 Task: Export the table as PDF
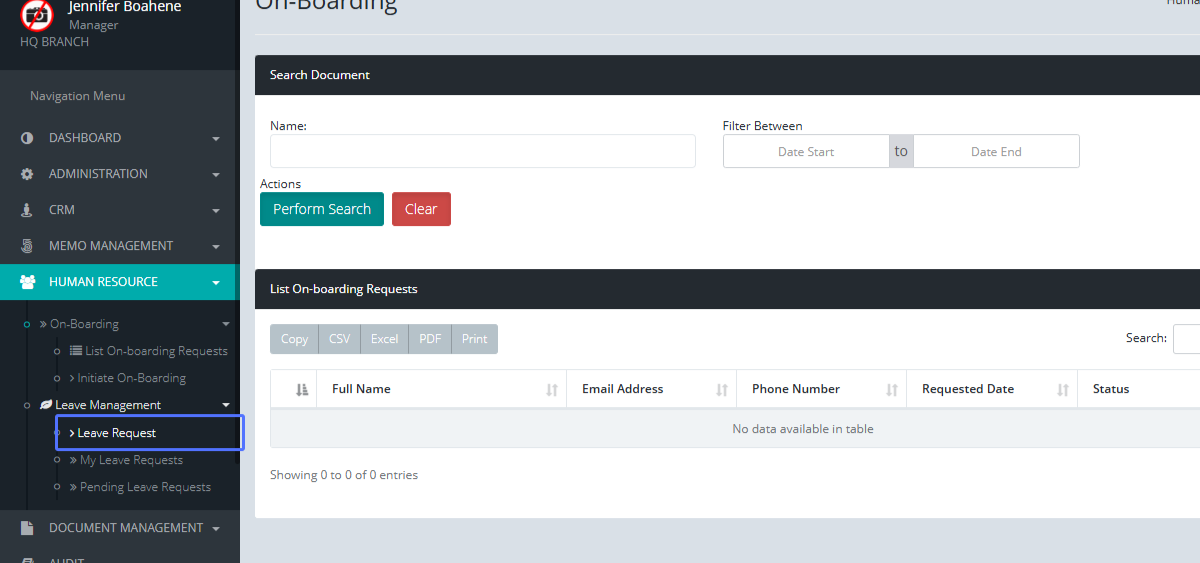(430, 339)
